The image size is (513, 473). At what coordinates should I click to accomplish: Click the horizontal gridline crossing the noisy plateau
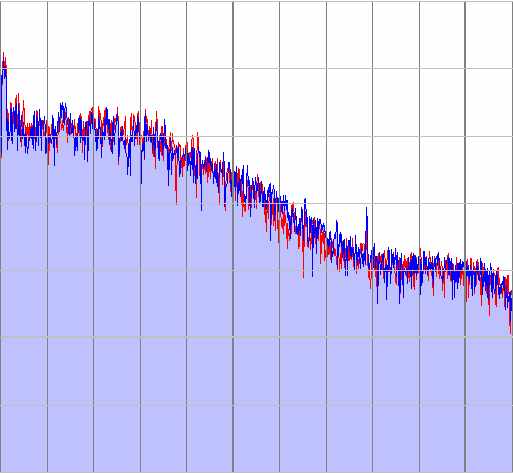(x=256, y=136)
